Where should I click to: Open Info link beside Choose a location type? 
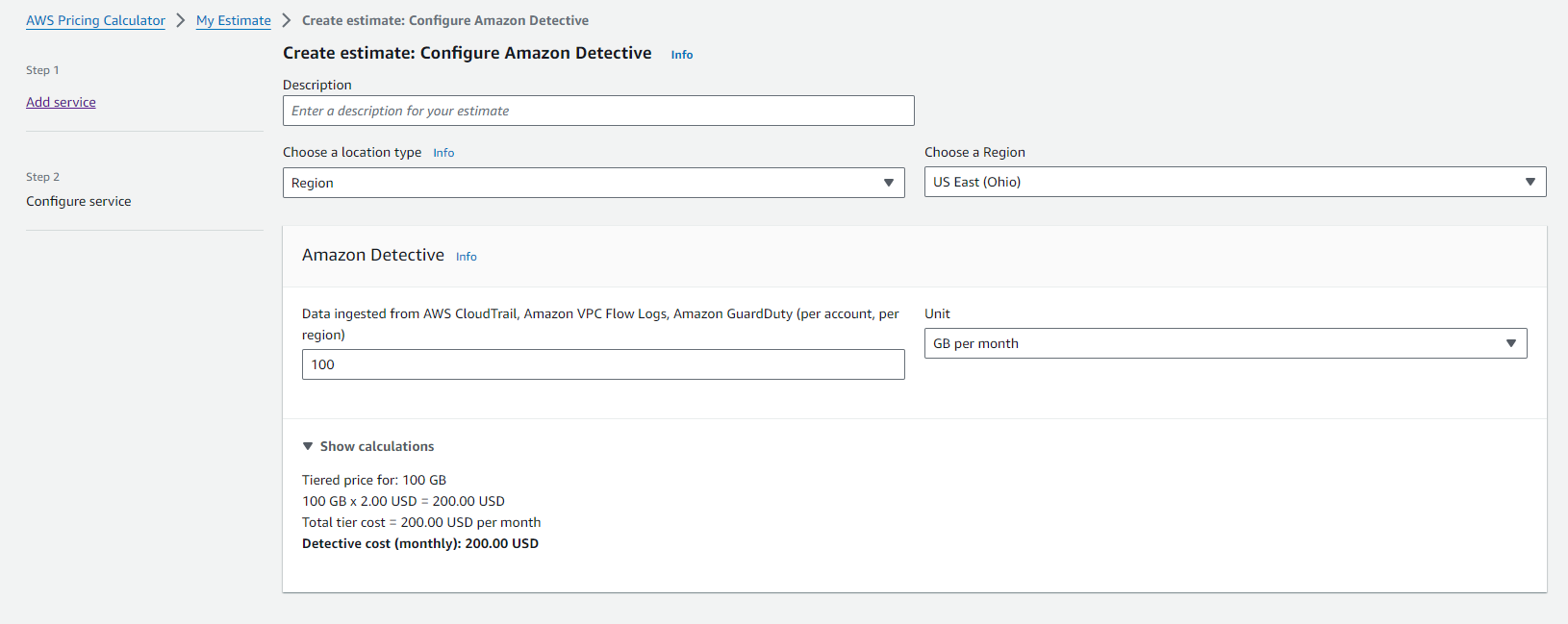pyautogui.click(x=443, y=153)
